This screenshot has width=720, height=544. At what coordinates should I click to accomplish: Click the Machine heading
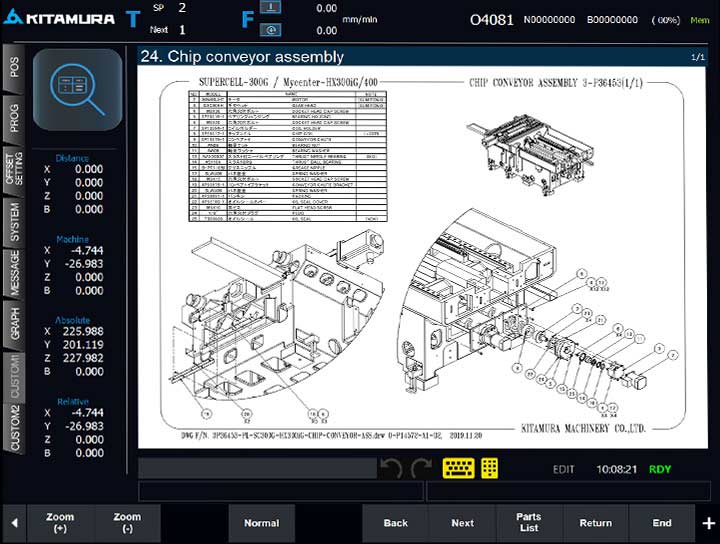tap(72, 239)
